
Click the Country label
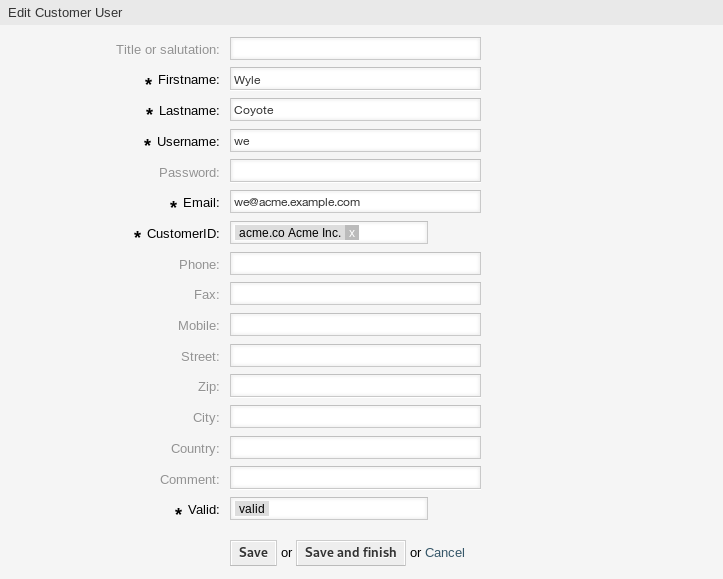click(195, 449)
